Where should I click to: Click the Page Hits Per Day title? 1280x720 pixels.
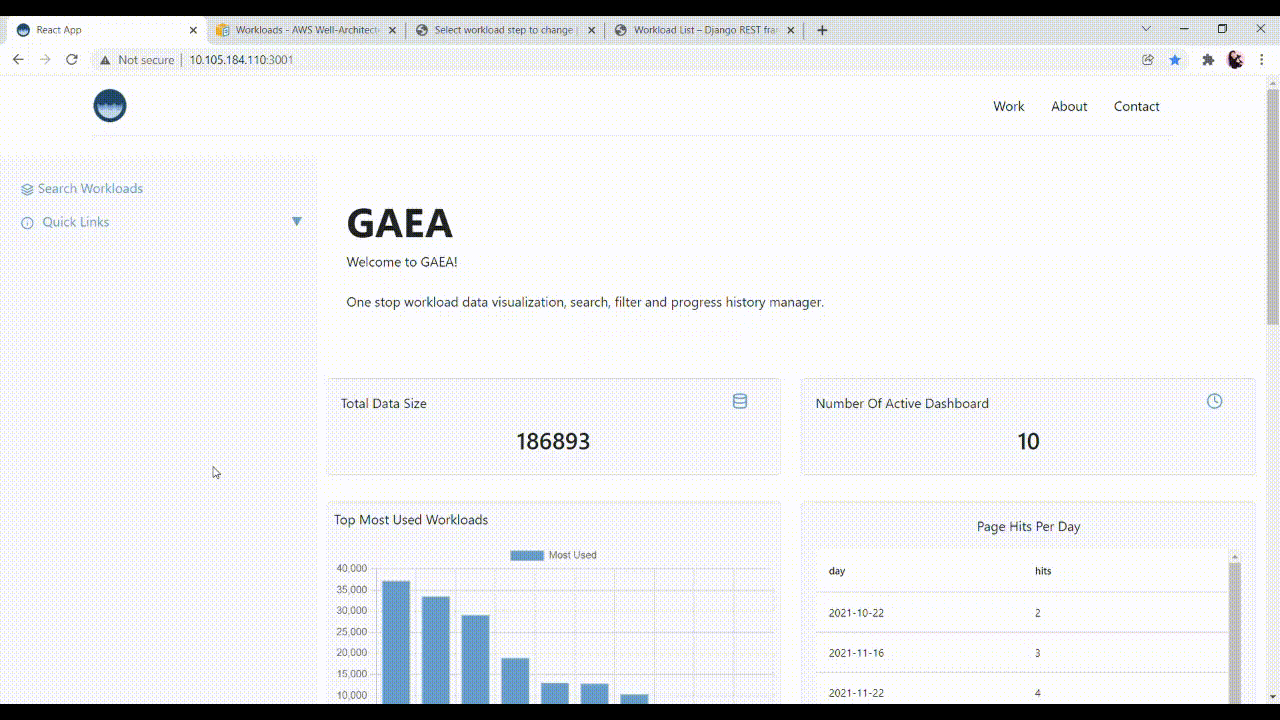pos(1028,526)
